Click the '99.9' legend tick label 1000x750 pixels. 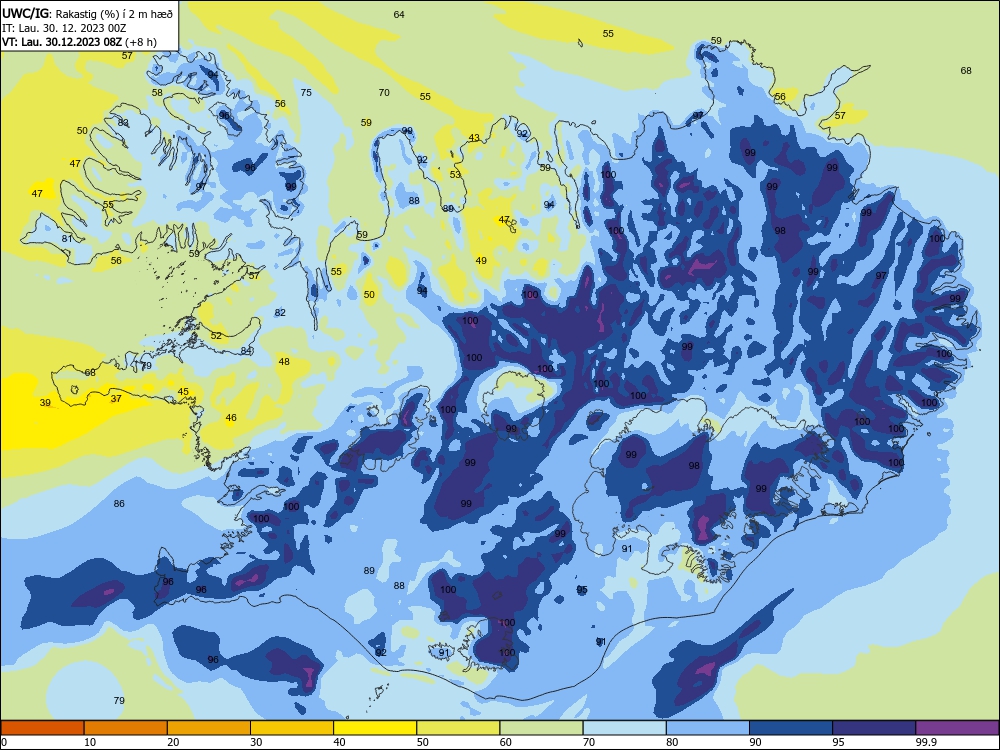(x=926, y=742)
